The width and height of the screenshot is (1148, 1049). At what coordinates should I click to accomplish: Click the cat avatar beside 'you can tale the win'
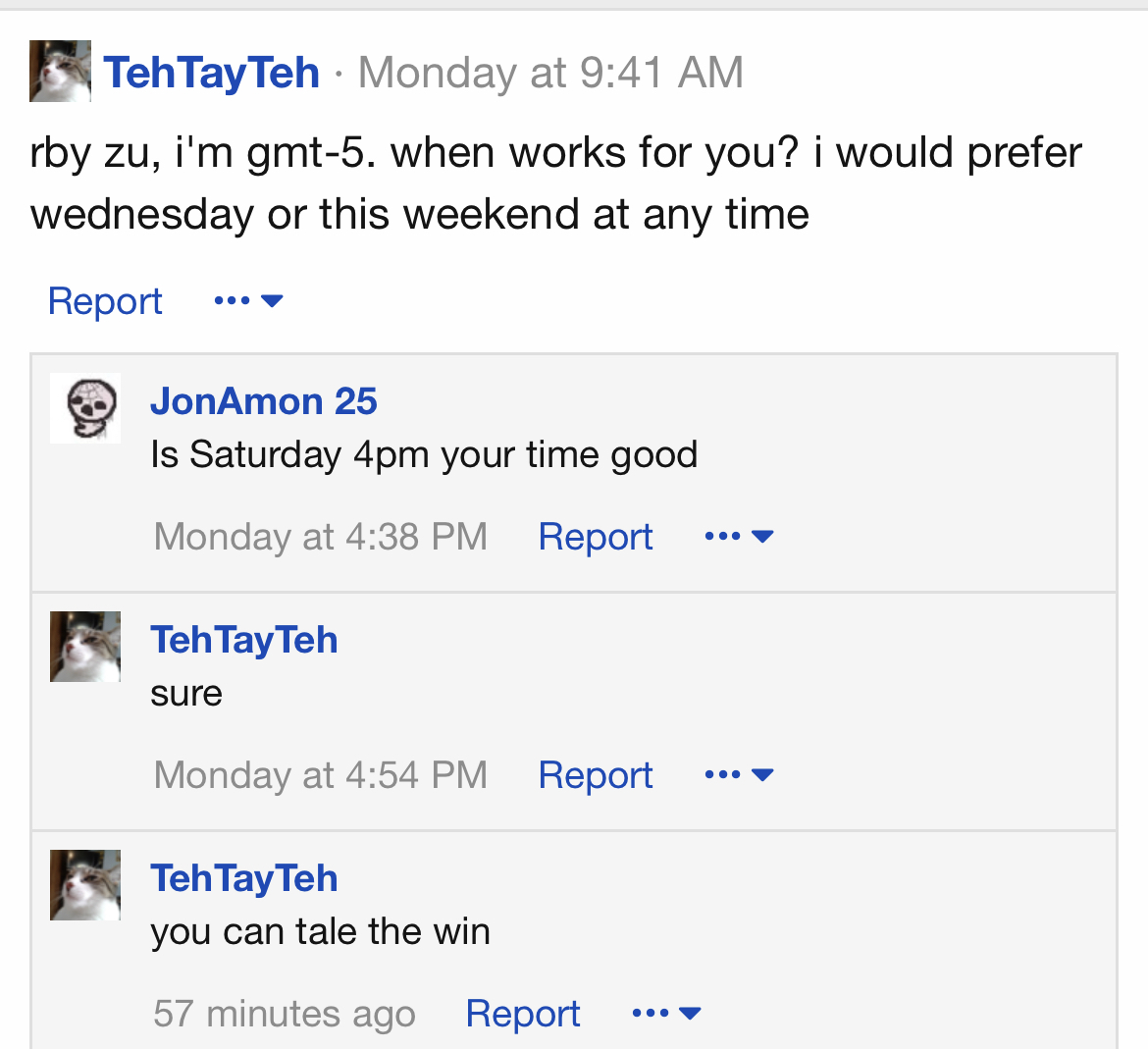tap(85, 885)
